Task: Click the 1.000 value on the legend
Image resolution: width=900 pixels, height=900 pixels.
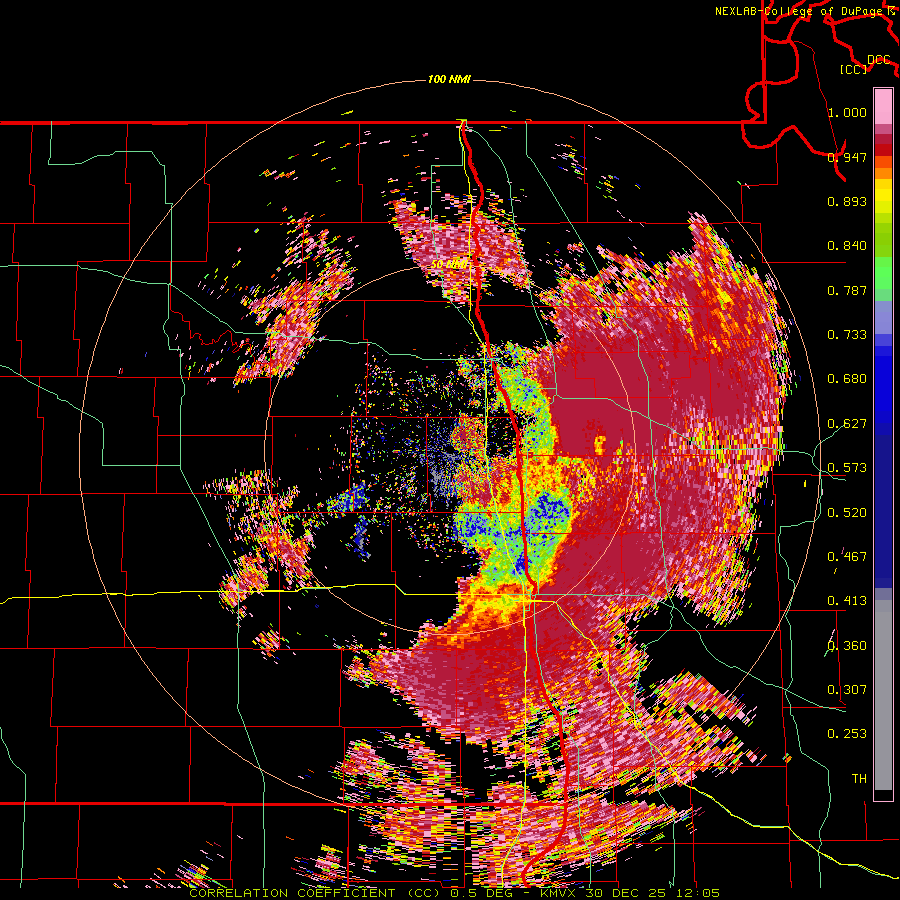Action: click(847, 112)
